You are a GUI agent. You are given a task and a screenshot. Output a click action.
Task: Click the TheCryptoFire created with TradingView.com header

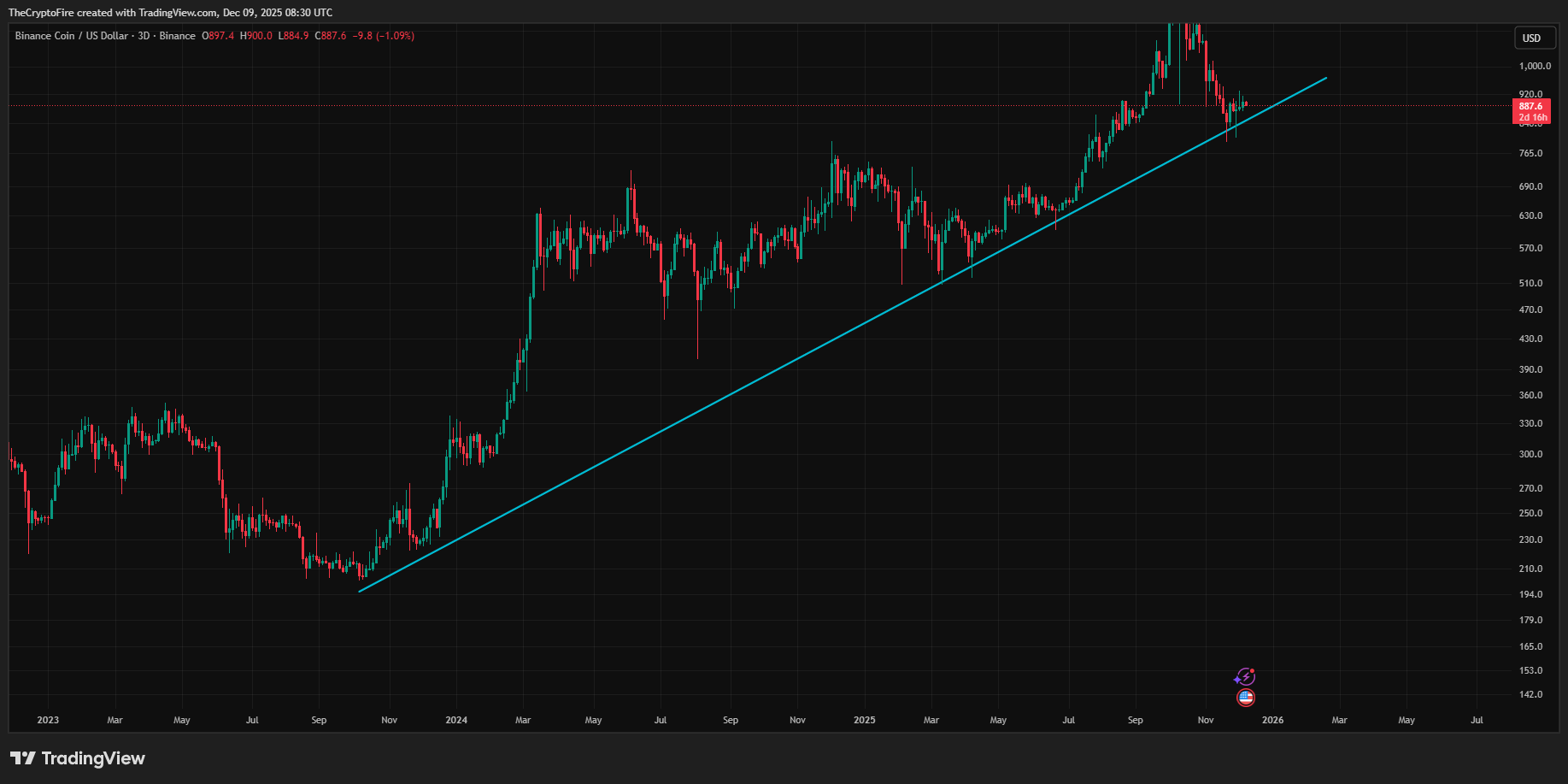click(170, 13)
